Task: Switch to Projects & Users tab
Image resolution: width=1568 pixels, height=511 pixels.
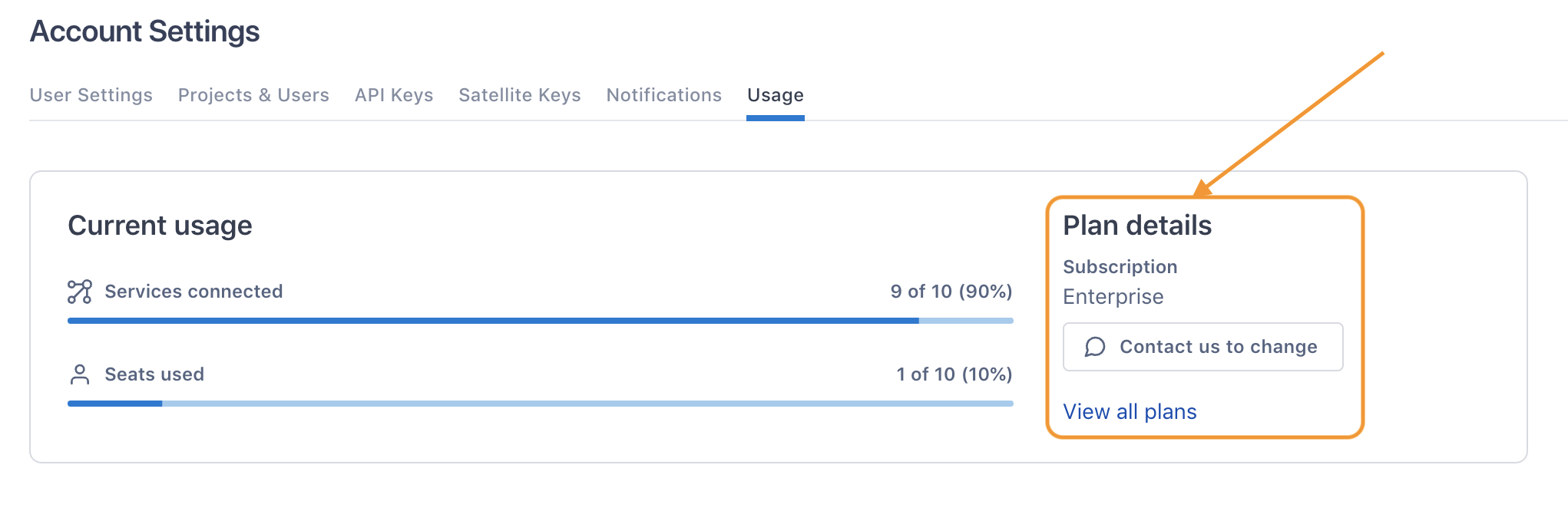Action: pyautogui.click(x=253, y=95)
